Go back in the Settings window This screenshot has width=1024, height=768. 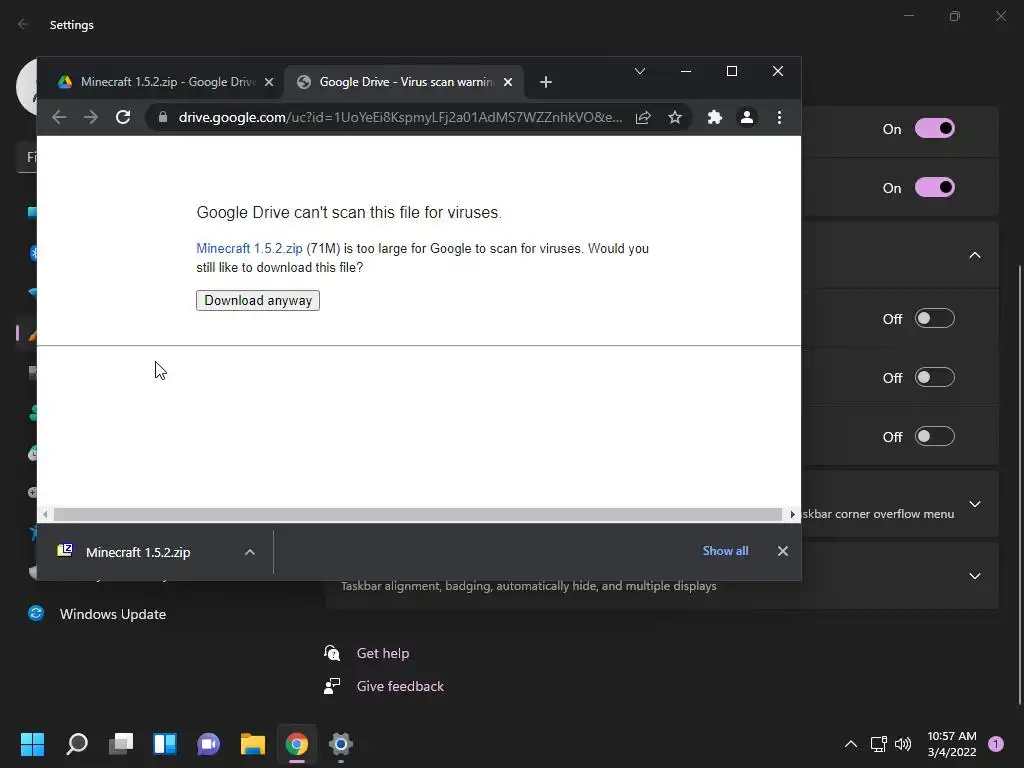click(24, 25)
